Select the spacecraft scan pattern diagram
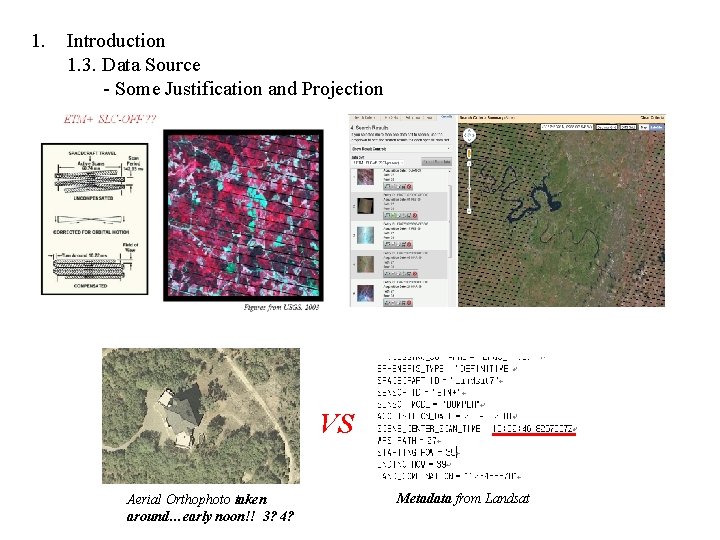The height and width of the screenshot is (540, 720). 95,219
